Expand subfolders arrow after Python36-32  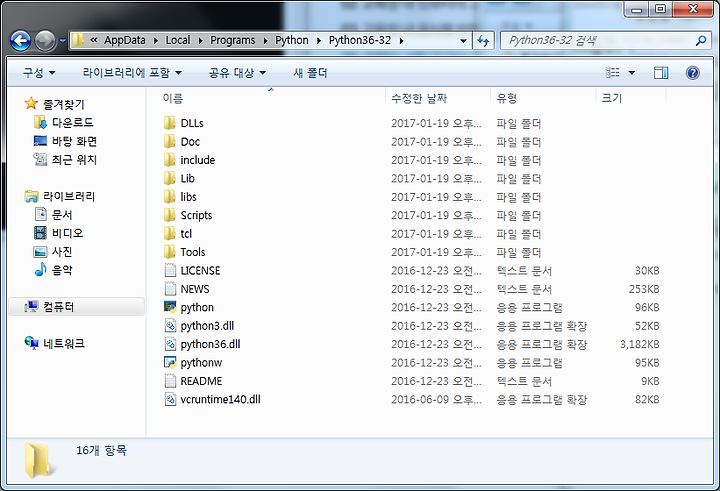click(401, 40)
